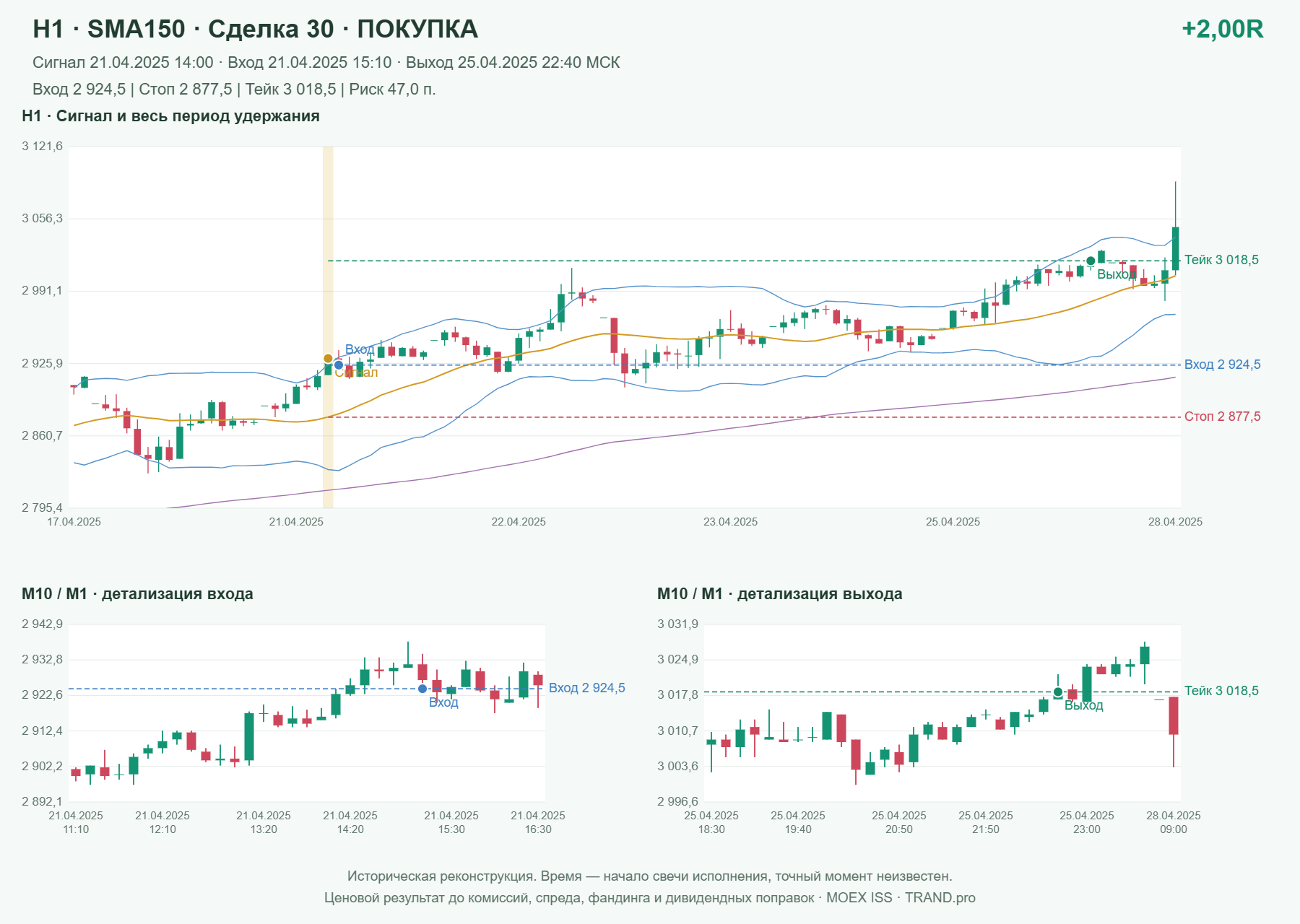Click the 2 991,1 price axis label

click(43, 291)
